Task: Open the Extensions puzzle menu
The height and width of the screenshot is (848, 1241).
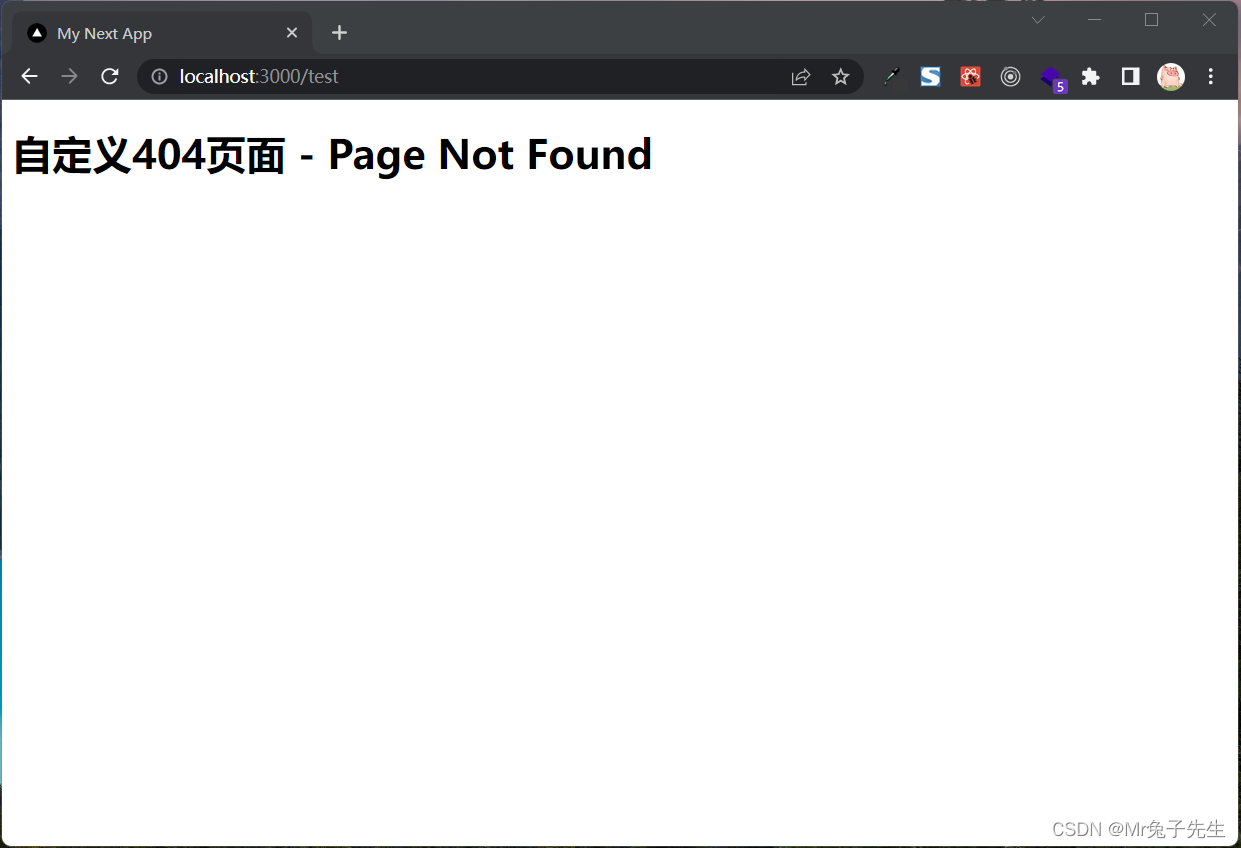Action: pos(1091,77)
